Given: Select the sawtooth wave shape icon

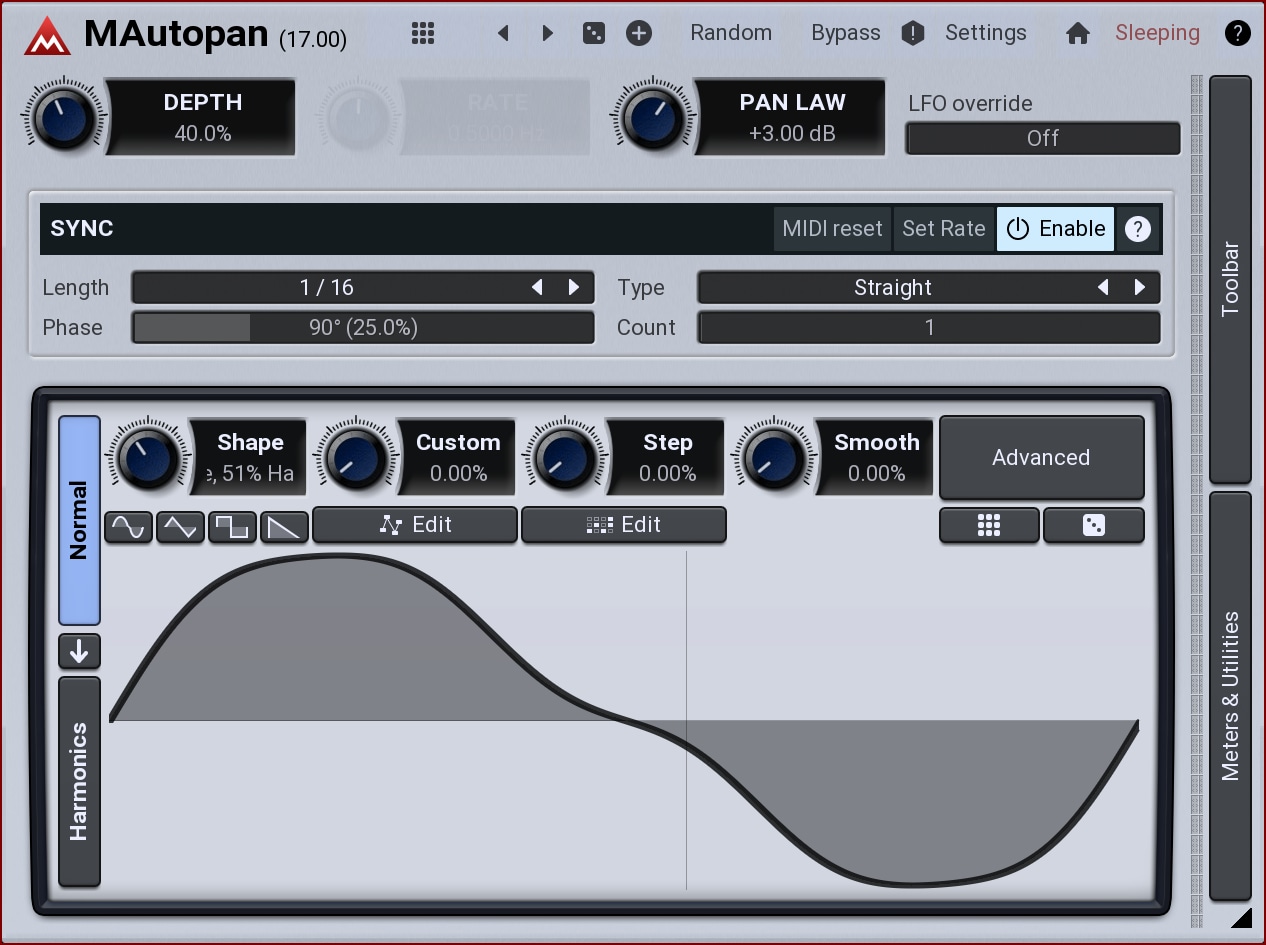Looking at the screenshot, I should click(284, 526).
